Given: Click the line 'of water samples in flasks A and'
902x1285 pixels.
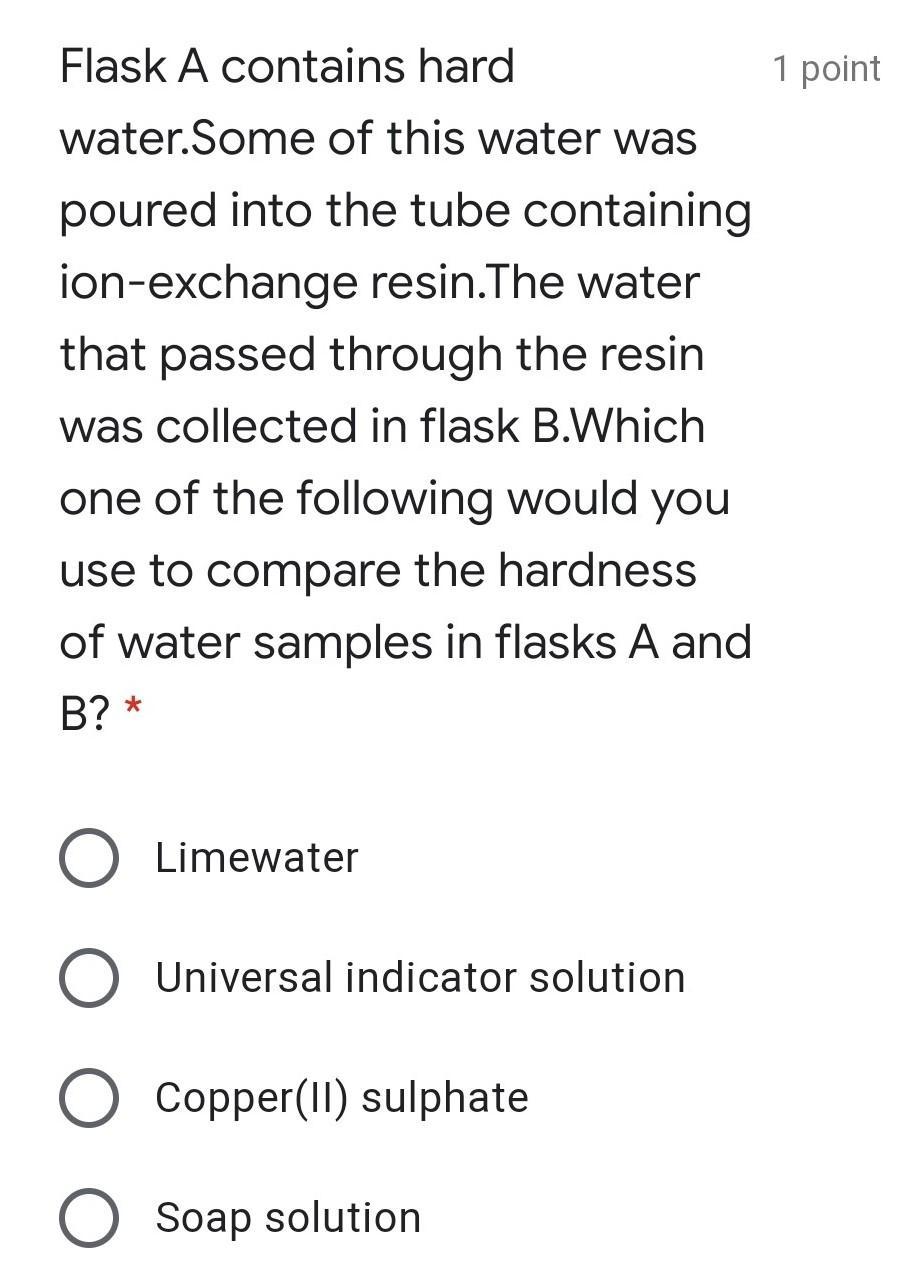Looking at the screenshot, I should (x=405, y=643).
